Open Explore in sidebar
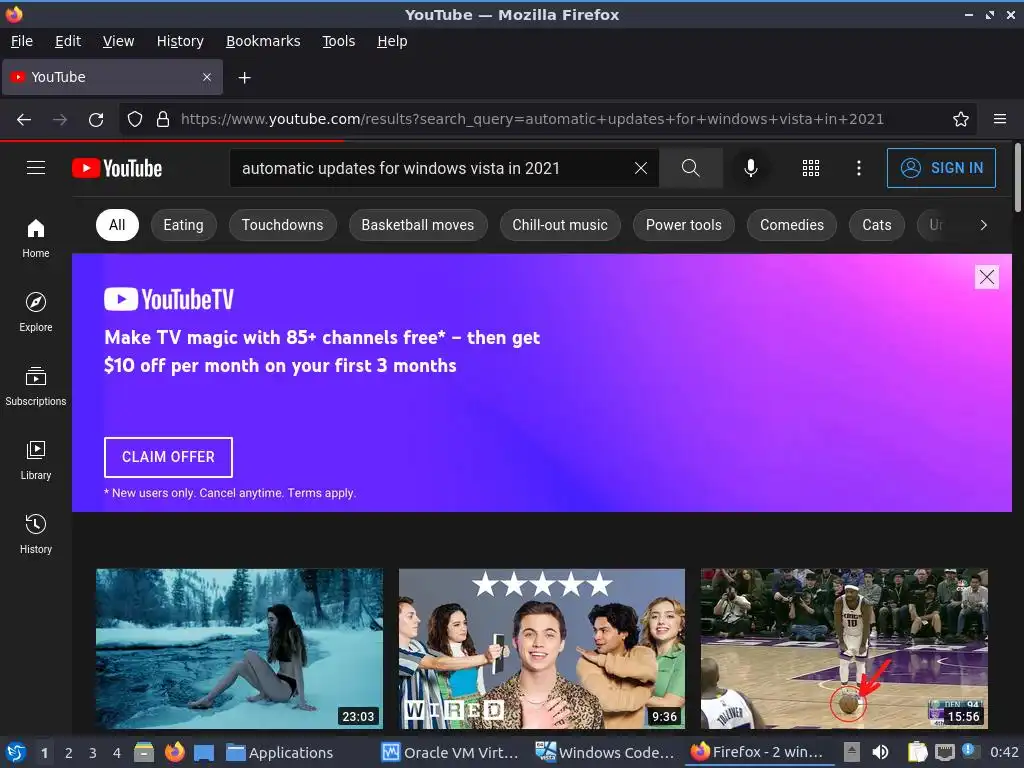The width and height of the screenshot is (1024, 768). click(x=36, y=312)
